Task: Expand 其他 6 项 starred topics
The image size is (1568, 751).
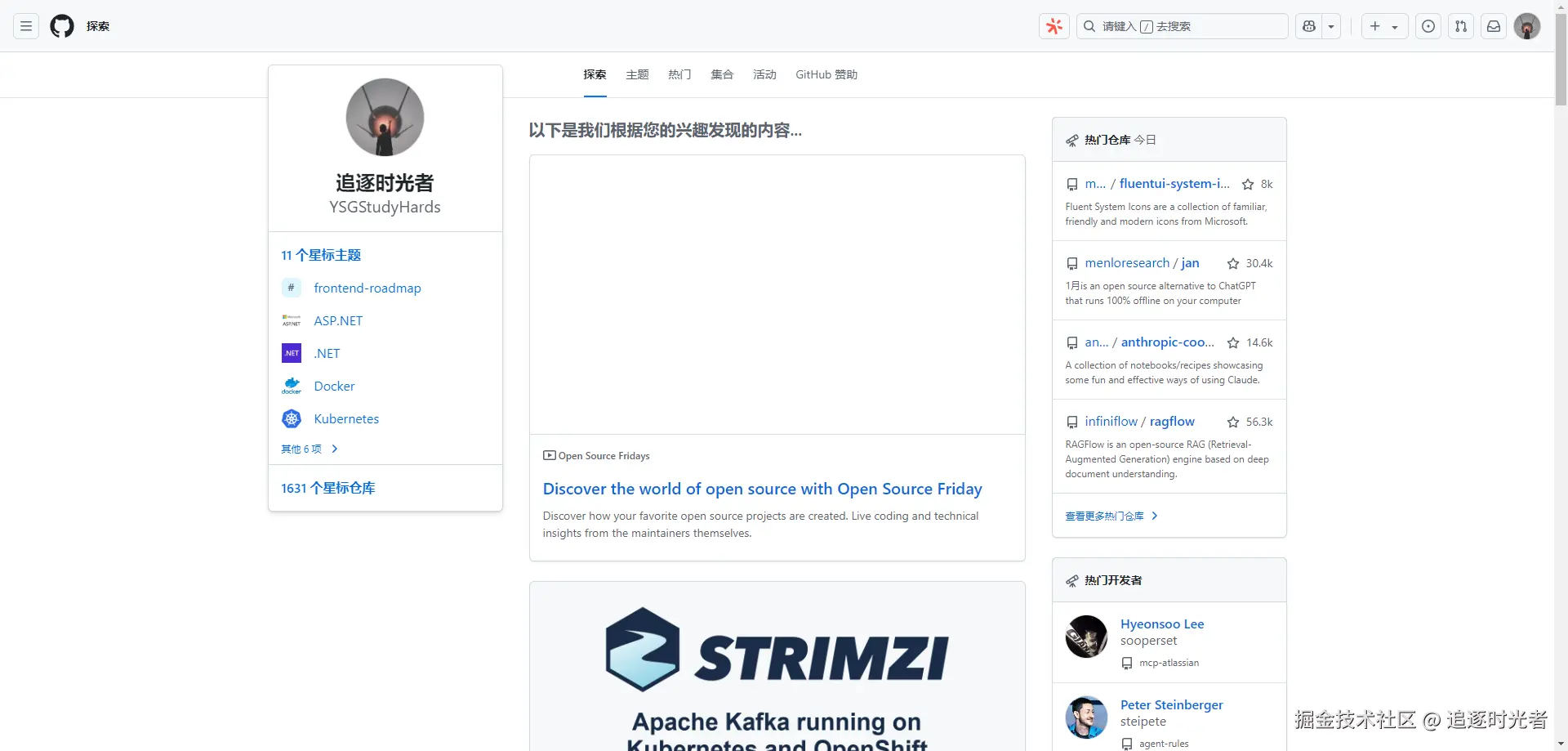Action: click(x=310, y=449)
